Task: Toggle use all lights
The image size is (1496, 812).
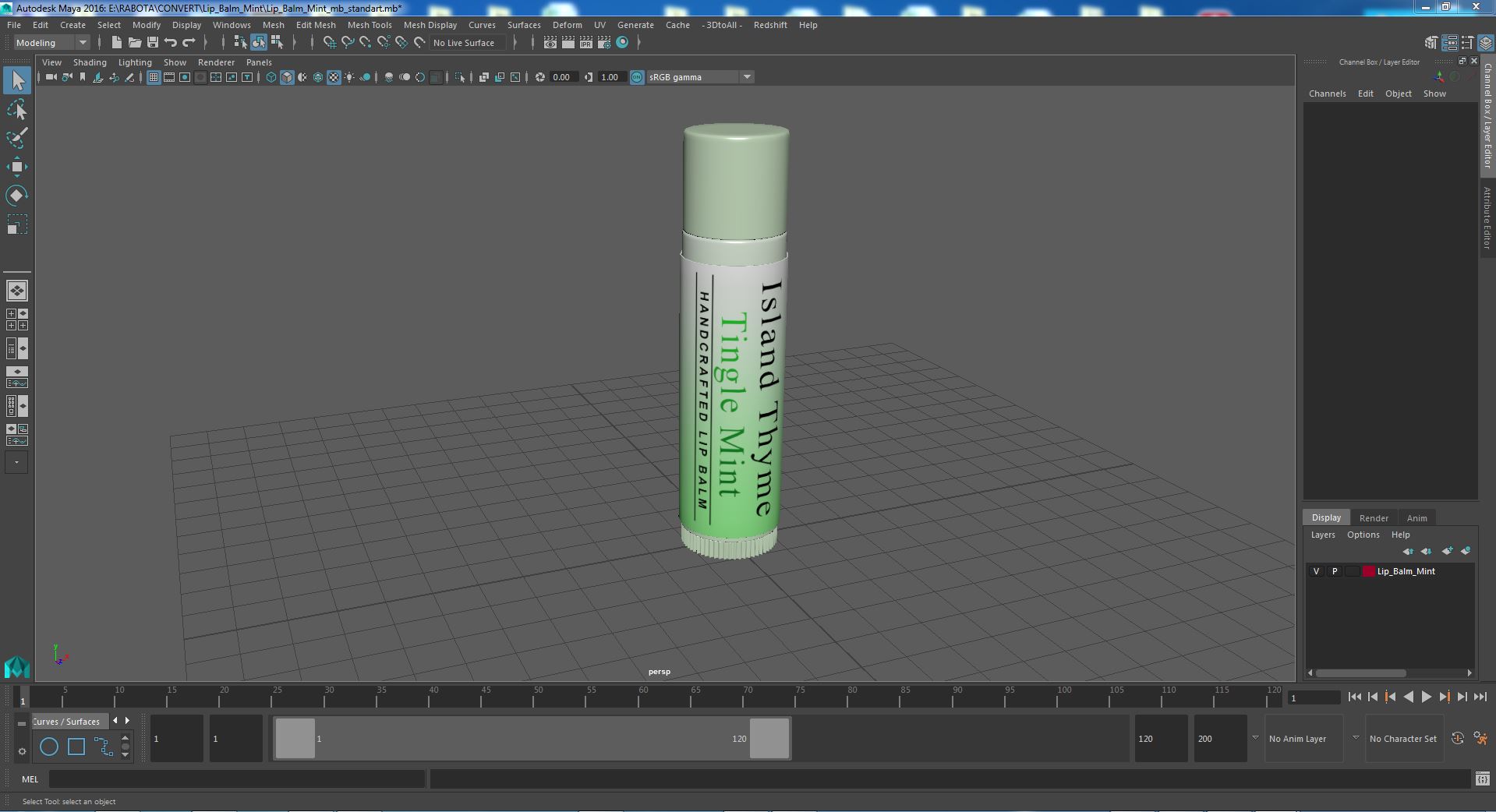Action: click(349, 76)
